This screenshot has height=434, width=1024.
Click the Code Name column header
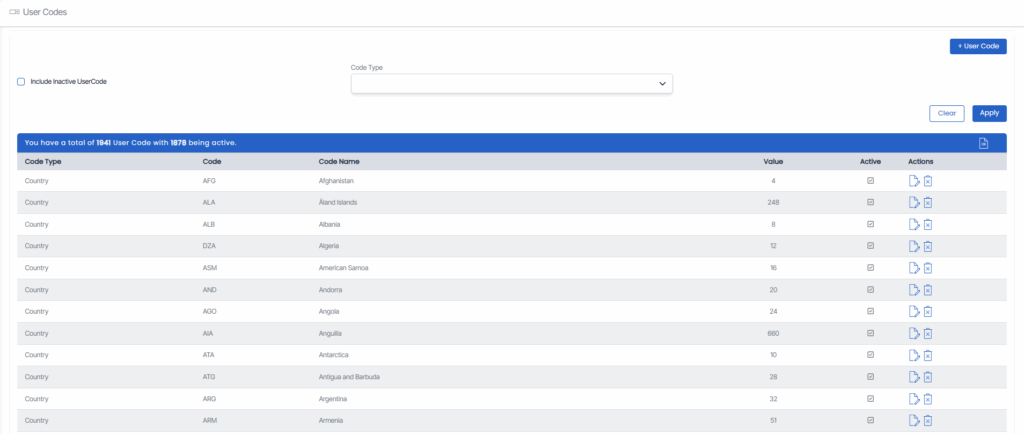click(339, 161)
